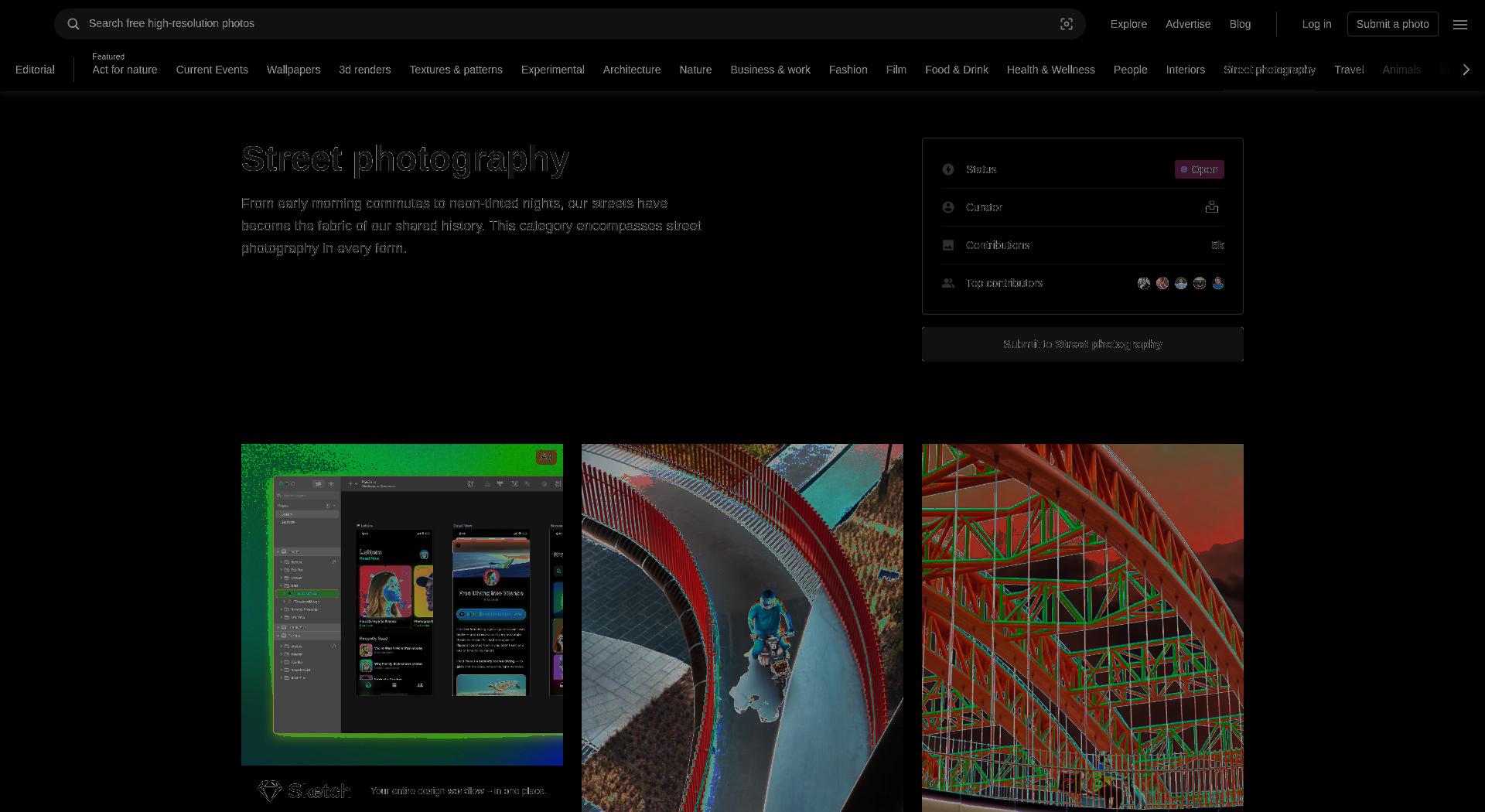
Task: Select the Wallpapers tab
Action: coord(293,70)
